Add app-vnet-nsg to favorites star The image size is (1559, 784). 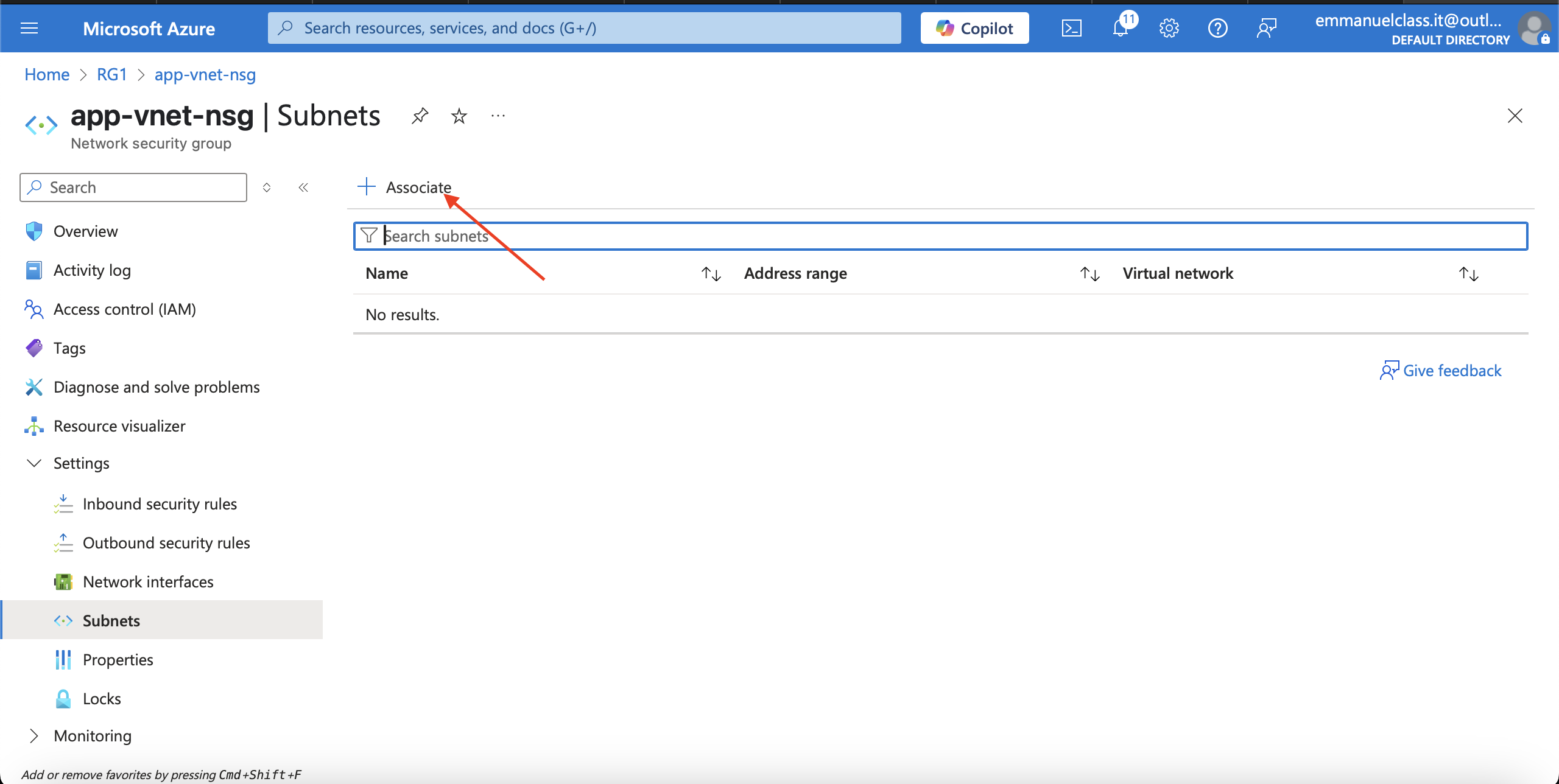(x=459, y=116)
